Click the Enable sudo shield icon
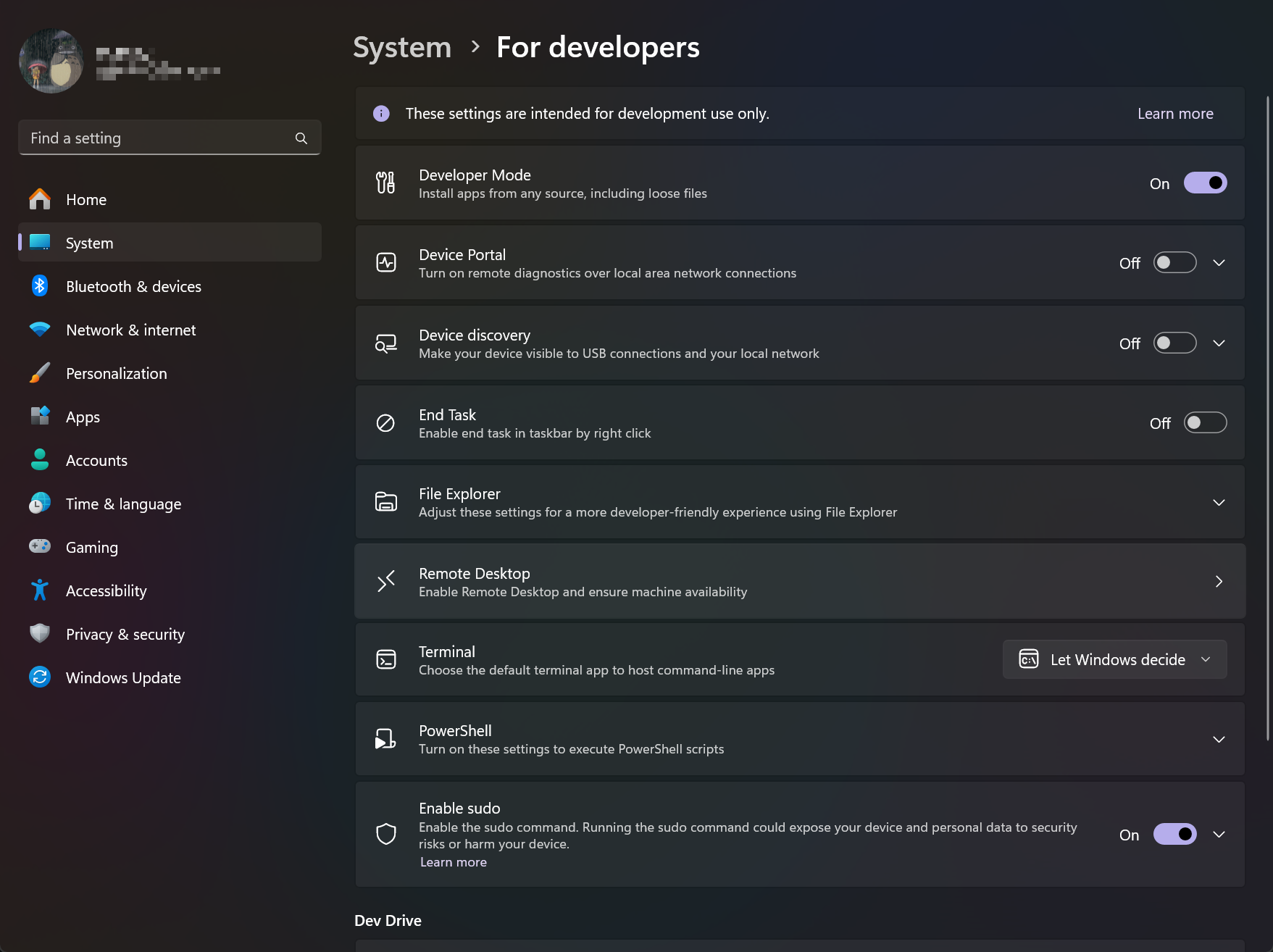Viewport: 1273px width, 952px height. click(386, 834)
